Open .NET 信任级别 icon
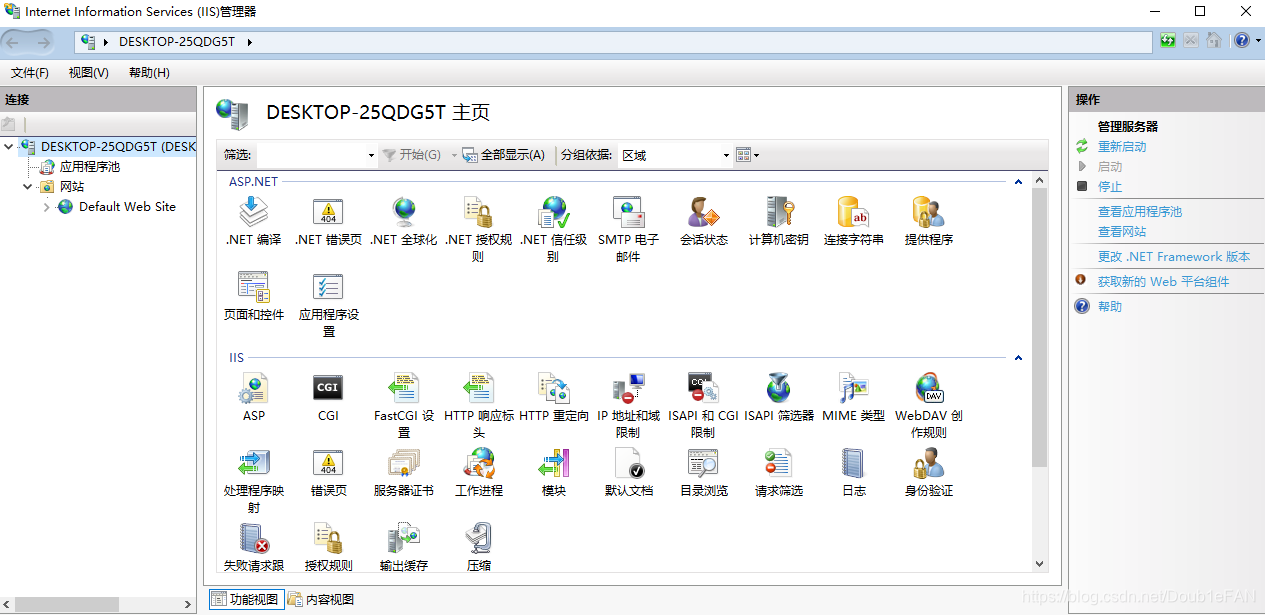The height and width of the screenshot is (615, 1265). pos(553,212)
